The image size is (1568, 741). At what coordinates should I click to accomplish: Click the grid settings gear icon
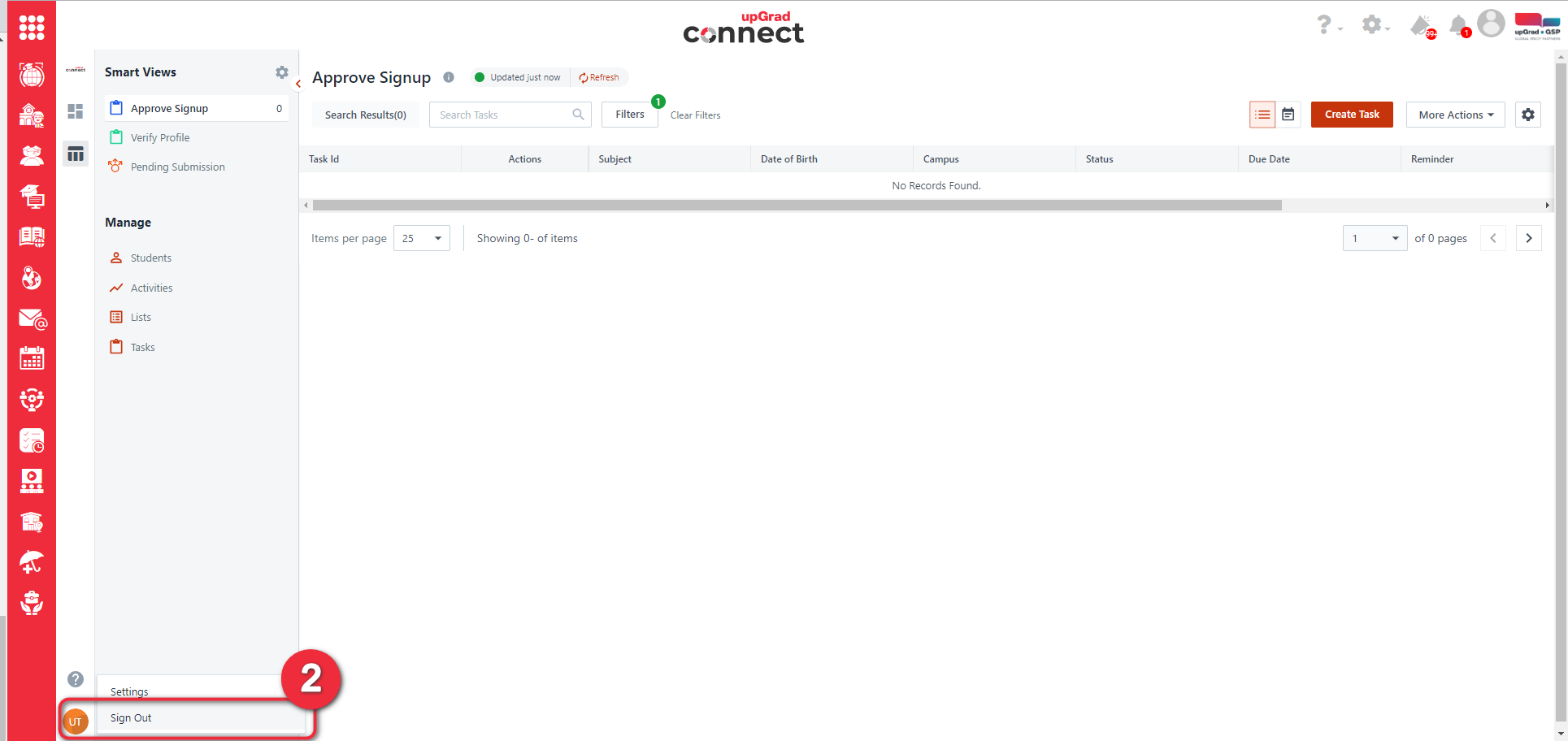pyautogui.click(x=1528, y=115)
